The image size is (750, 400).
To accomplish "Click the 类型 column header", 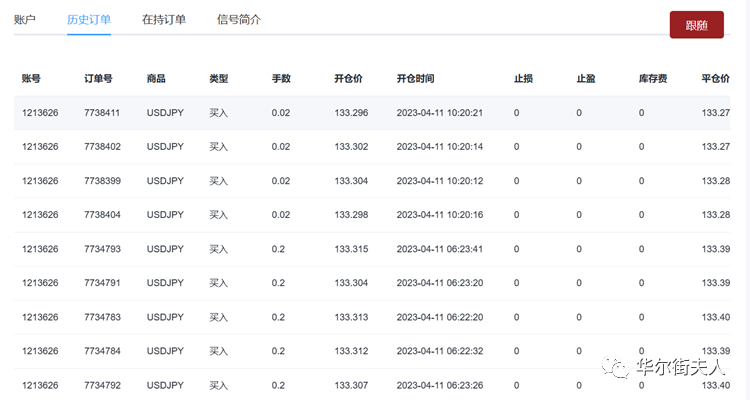I will [x=219, y=78].
